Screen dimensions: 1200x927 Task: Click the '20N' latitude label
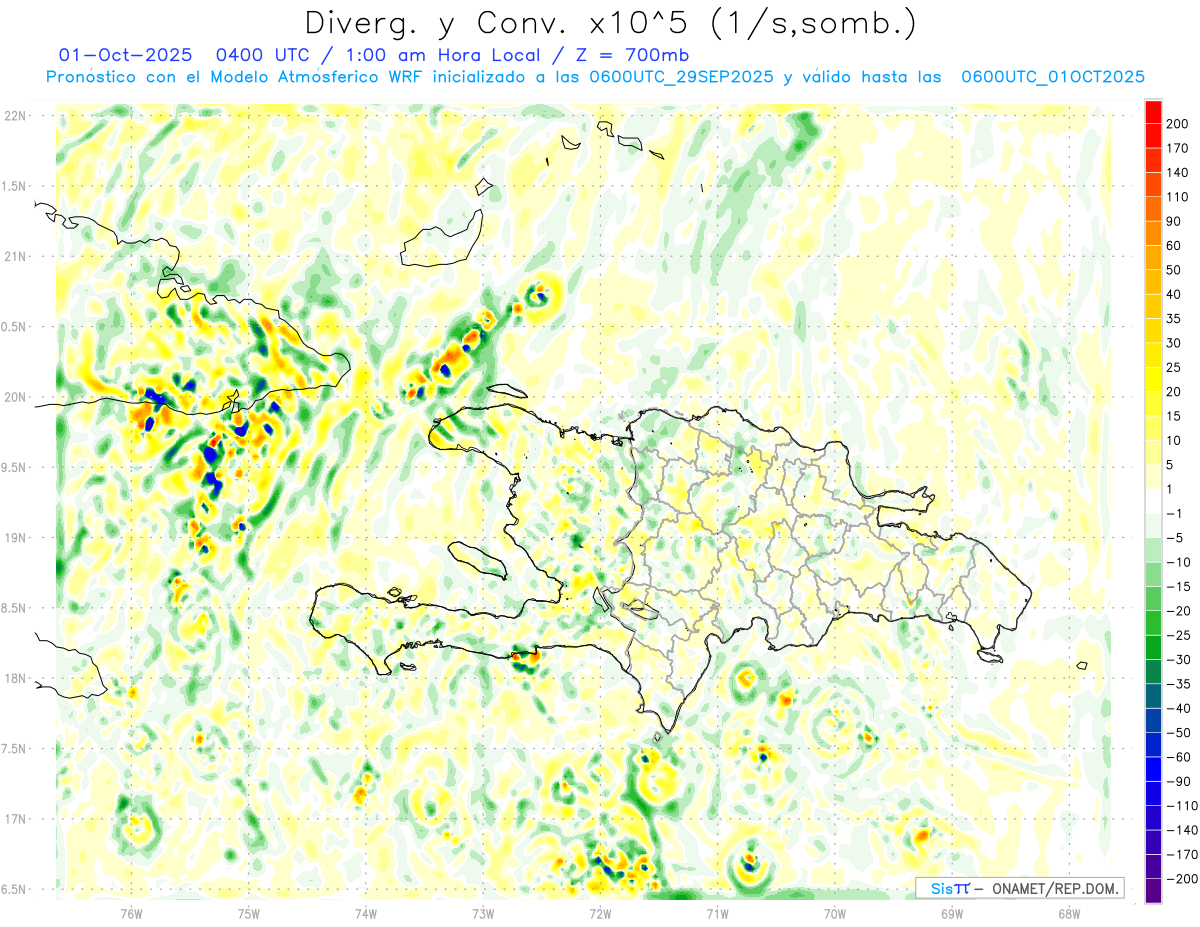point(15,397)
